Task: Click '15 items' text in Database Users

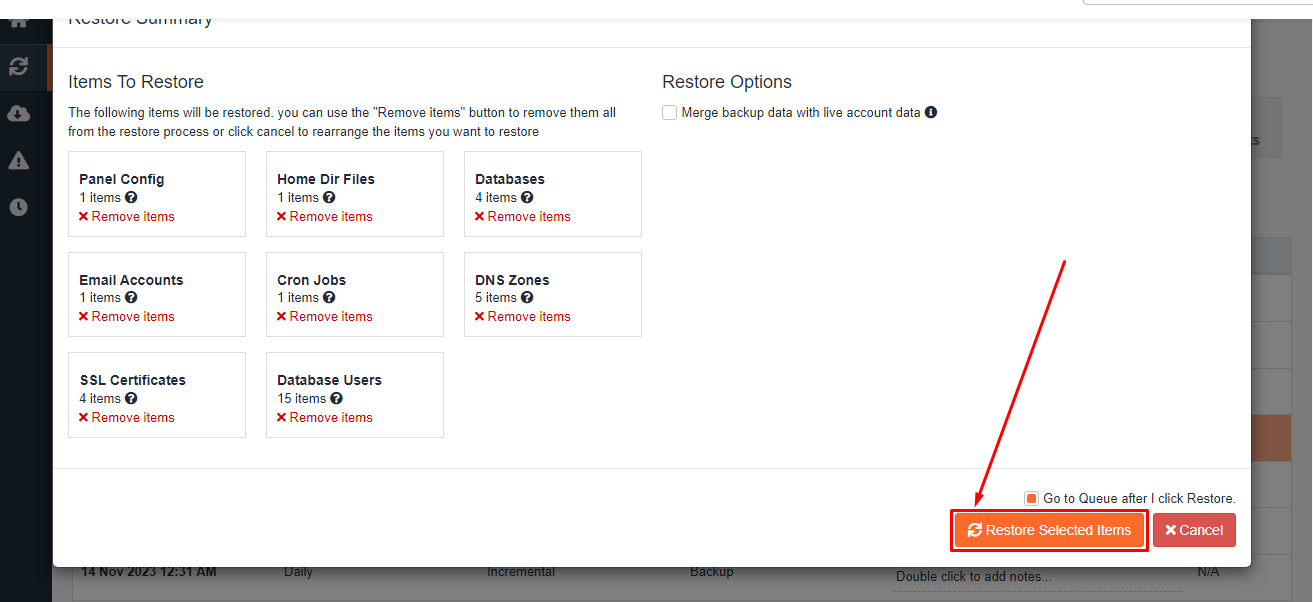Action: point(302,398)
